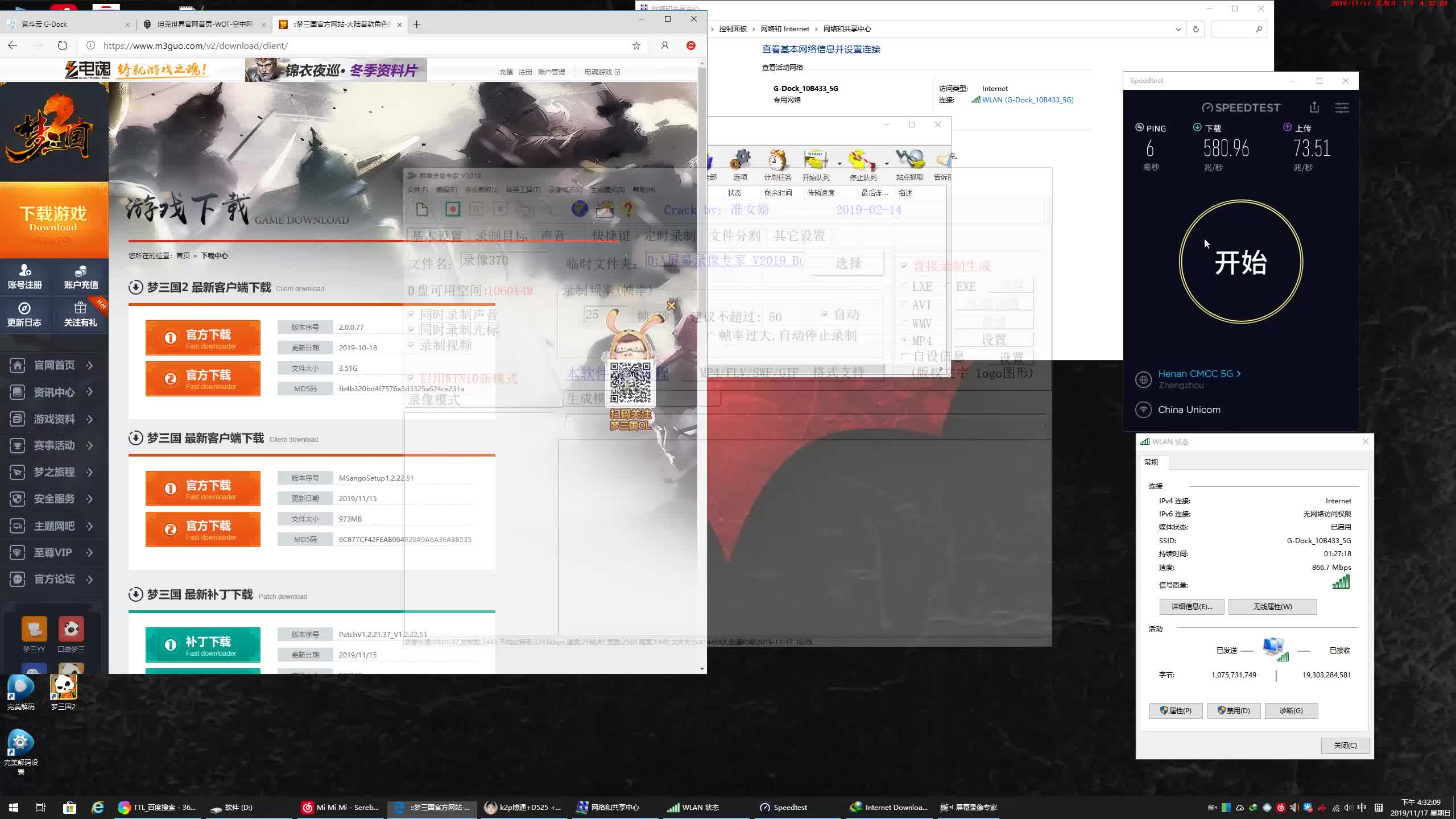Add page to favorites with star icon
Image resolution: width=1456 pixels, height=819 pixels.
(636, 45)
